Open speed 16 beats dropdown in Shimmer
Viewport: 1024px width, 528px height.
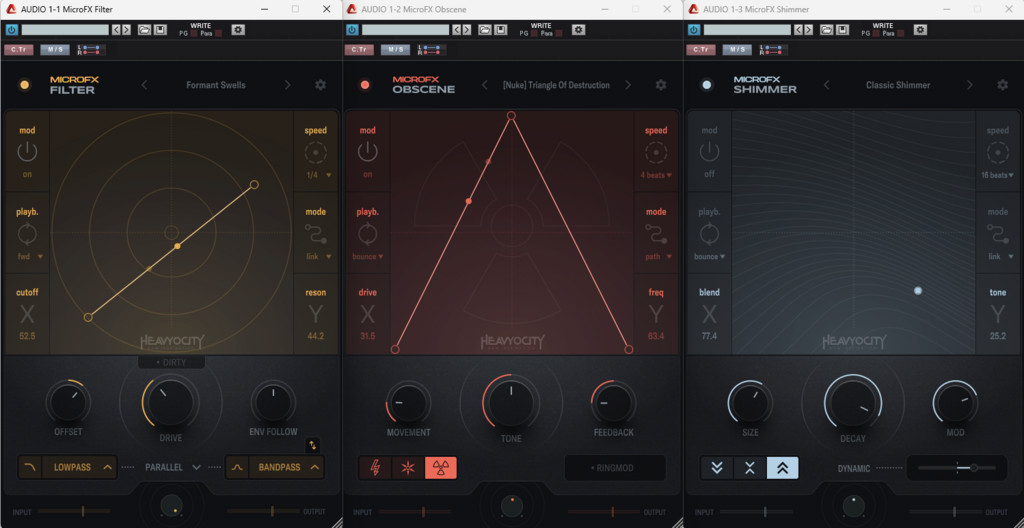point(998,175)
